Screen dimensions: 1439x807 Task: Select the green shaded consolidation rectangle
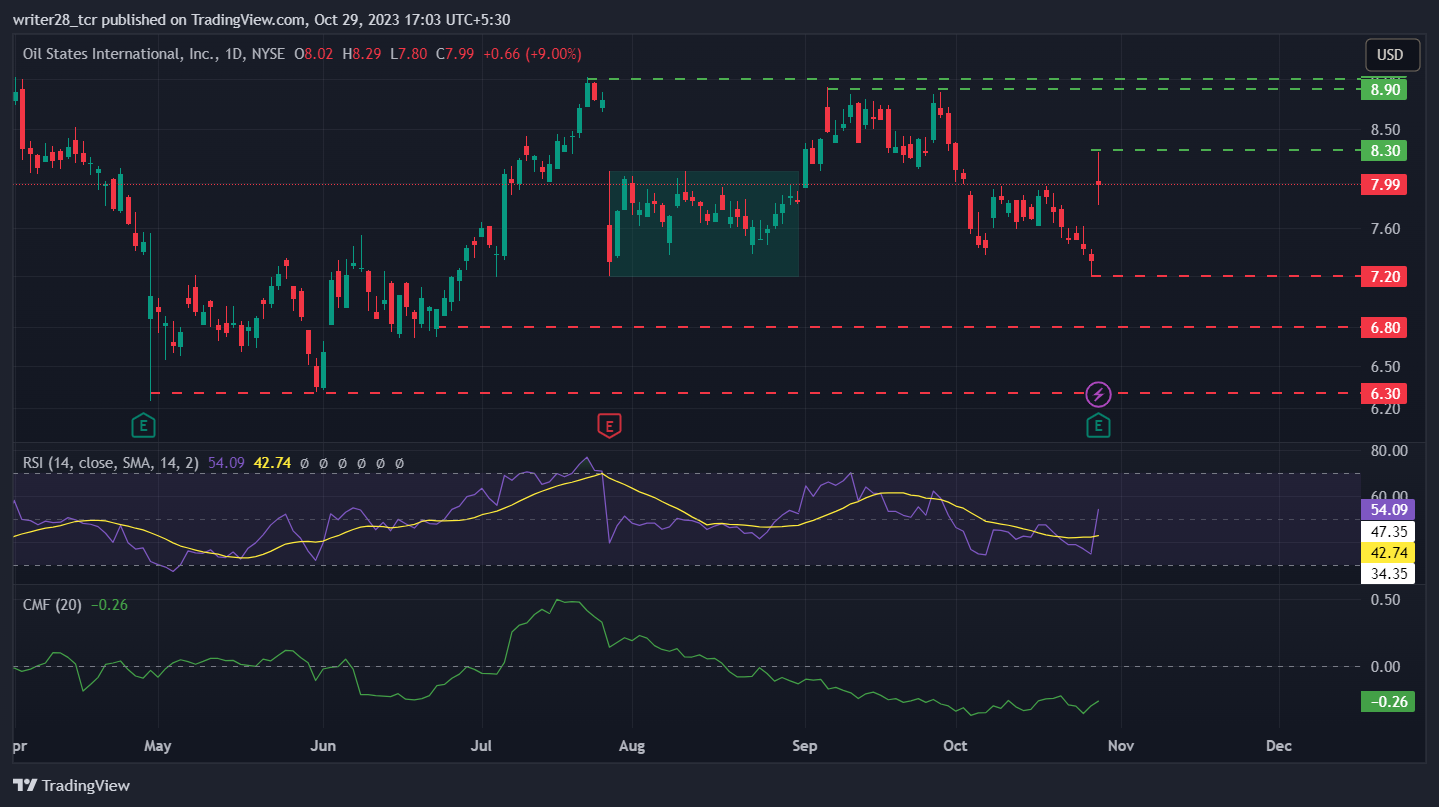(x=704, y=224)
